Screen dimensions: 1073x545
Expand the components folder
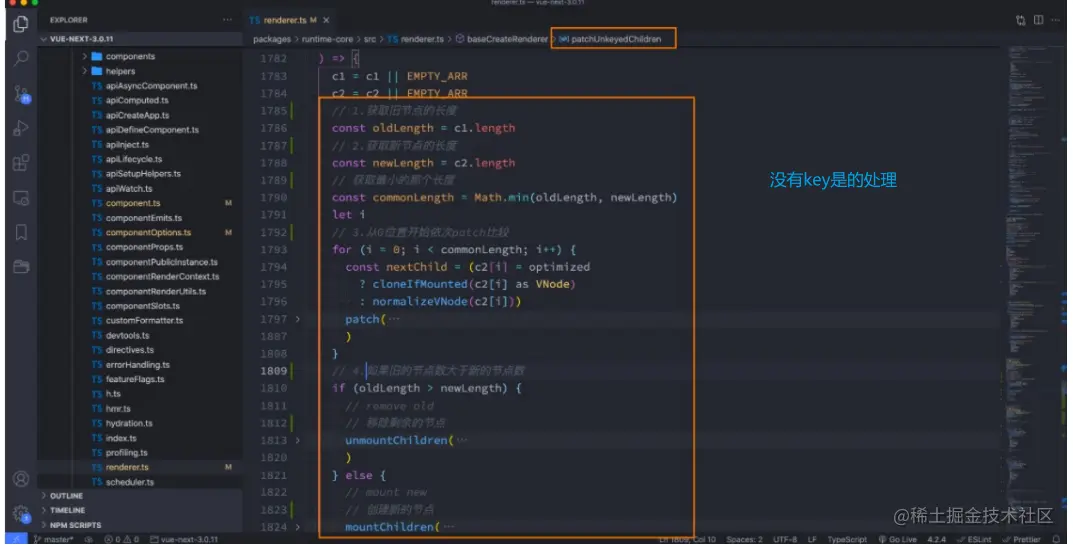click(x=85, y=56)
